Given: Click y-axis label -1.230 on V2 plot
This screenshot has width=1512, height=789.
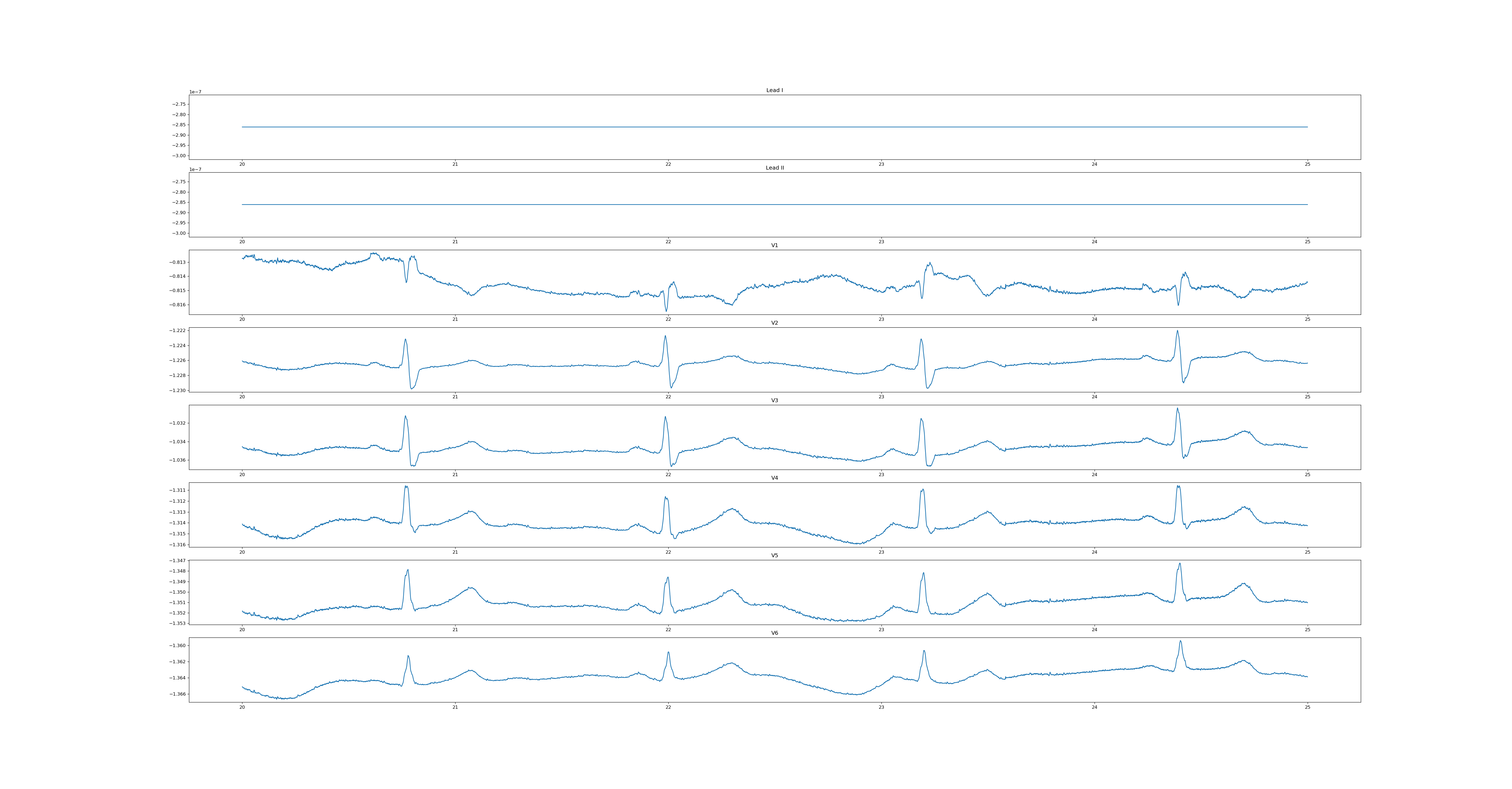Looking at the screenshot, I should [x=177, y=390].
